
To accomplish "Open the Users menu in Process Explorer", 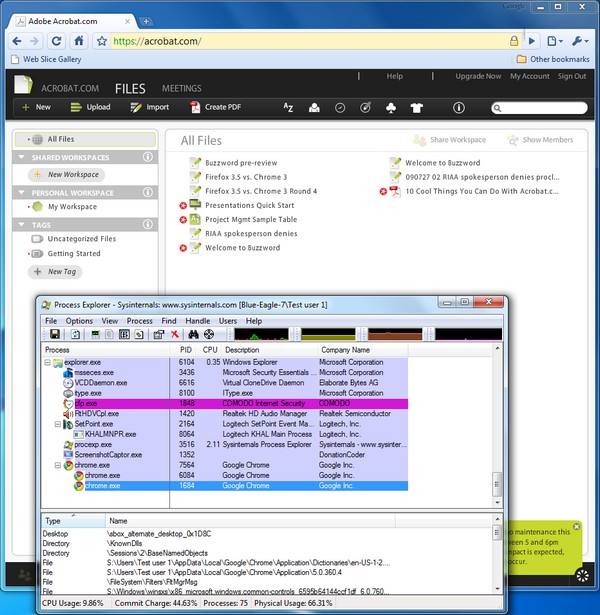I will tap(227, 321).
